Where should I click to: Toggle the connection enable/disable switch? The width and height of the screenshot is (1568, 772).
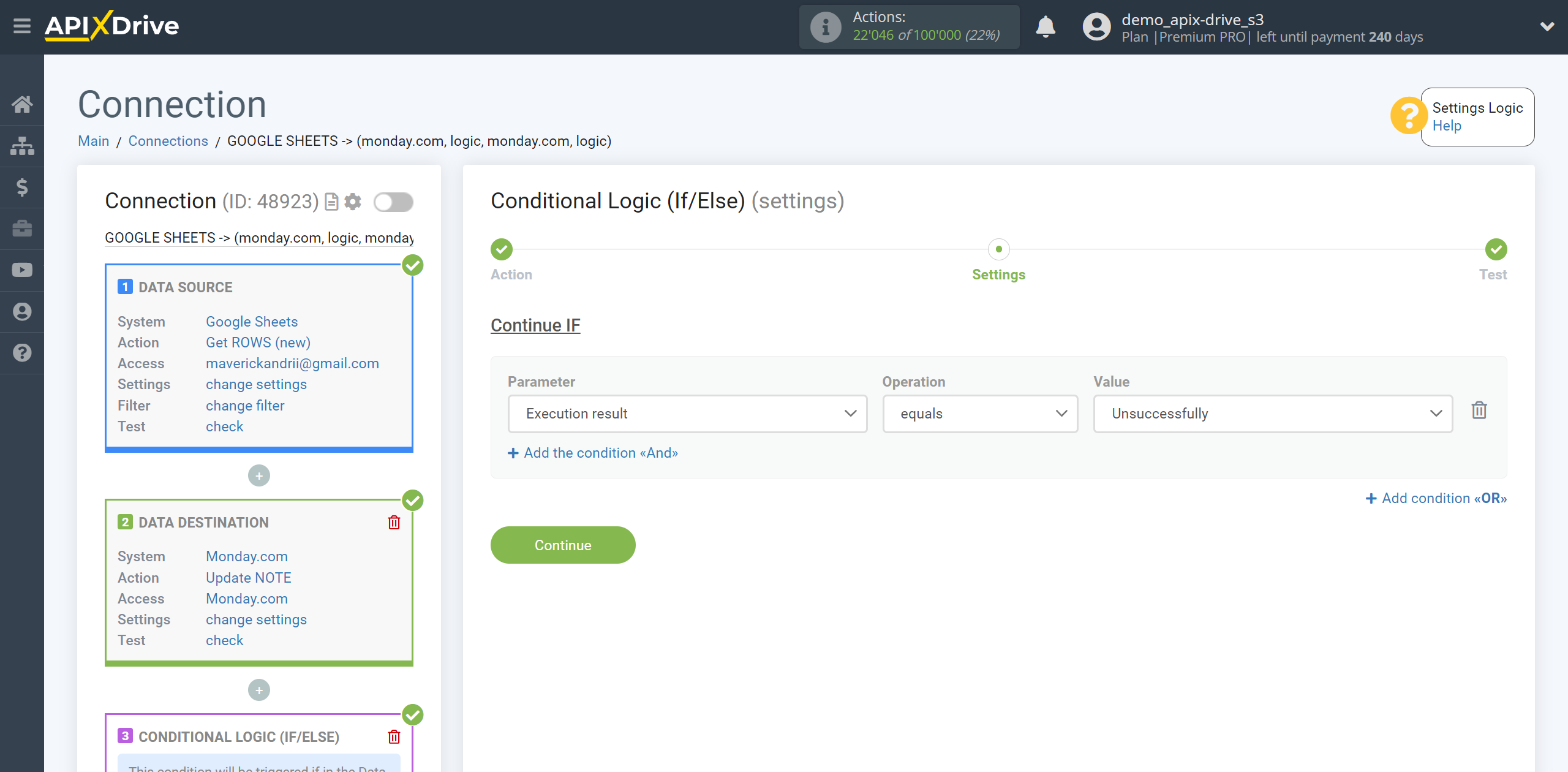[x=393, y=203]
